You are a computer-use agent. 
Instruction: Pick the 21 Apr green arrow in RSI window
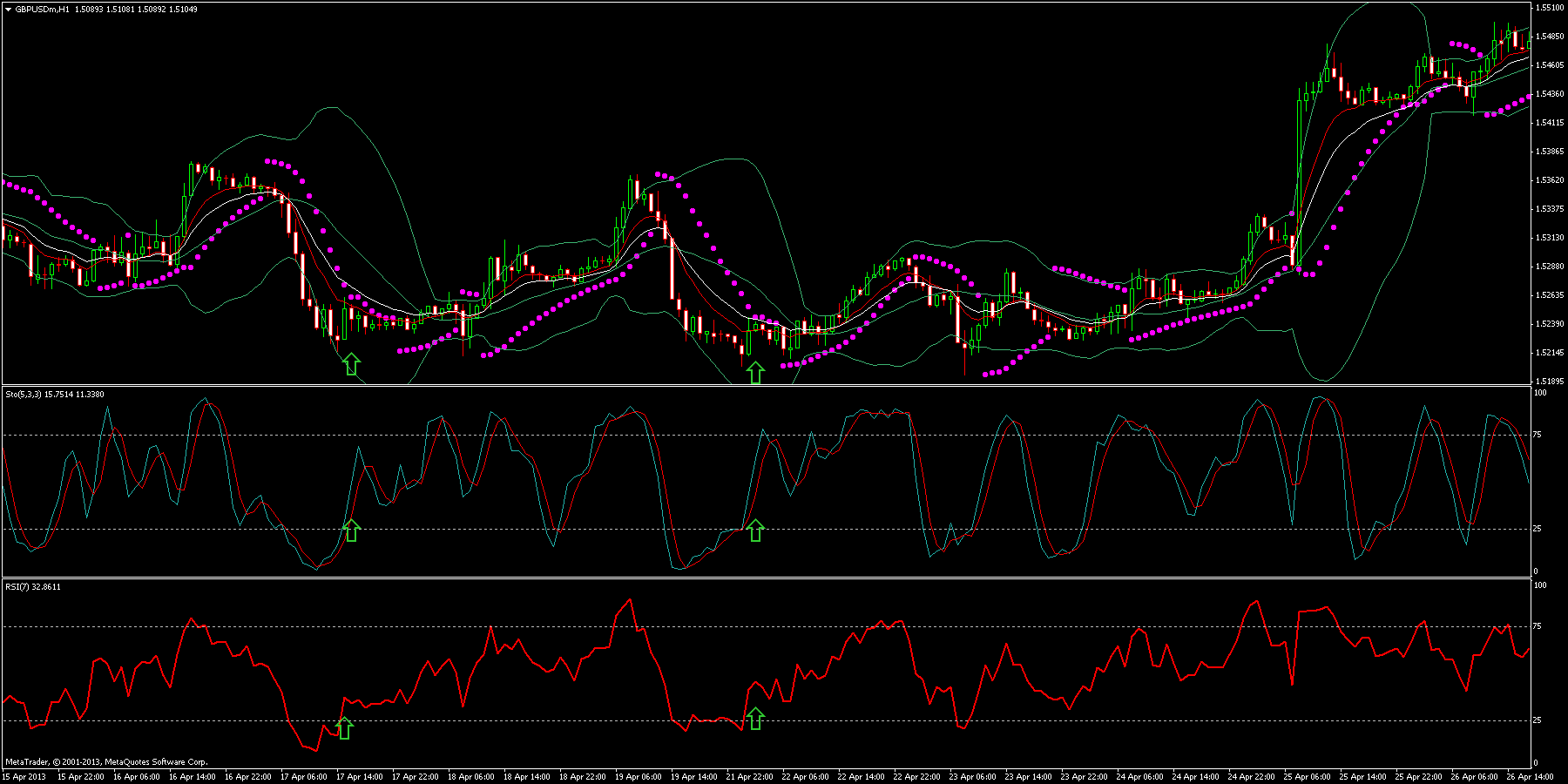755,719
